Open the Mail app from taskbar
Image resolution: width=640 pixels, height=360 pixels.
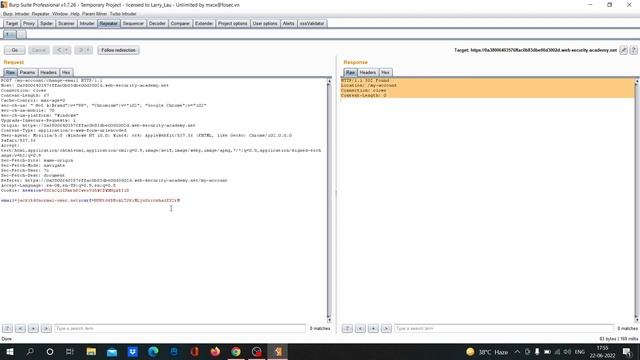pos(112,351)
